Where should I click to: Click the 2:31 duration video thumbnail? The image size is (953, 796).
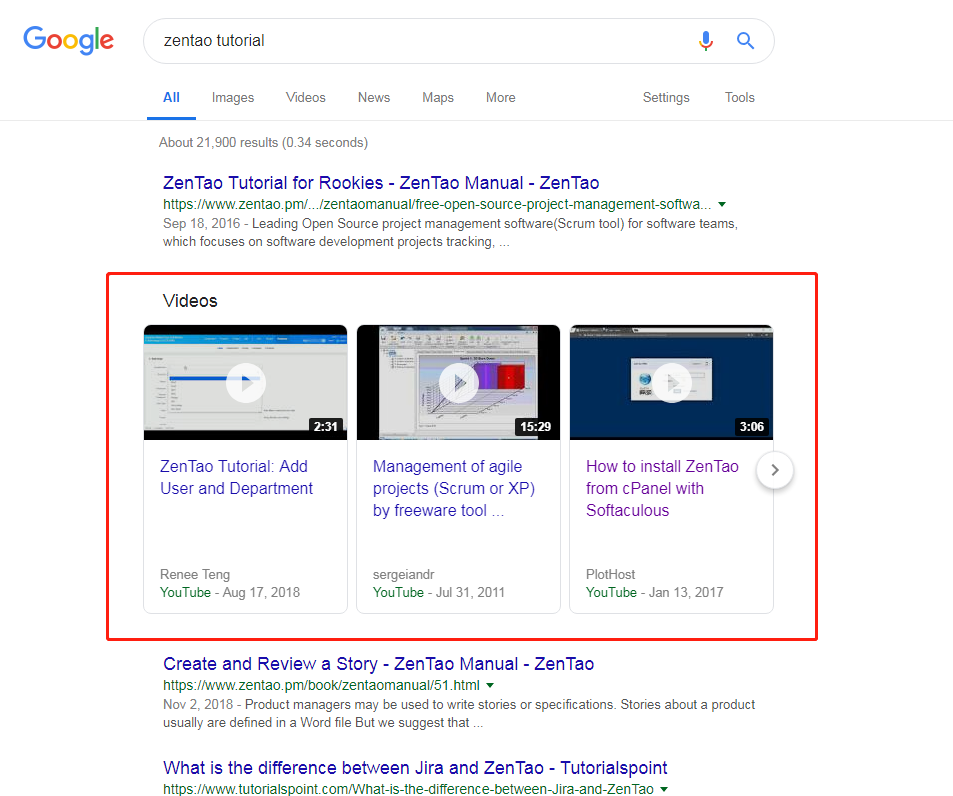coord(246,382)
